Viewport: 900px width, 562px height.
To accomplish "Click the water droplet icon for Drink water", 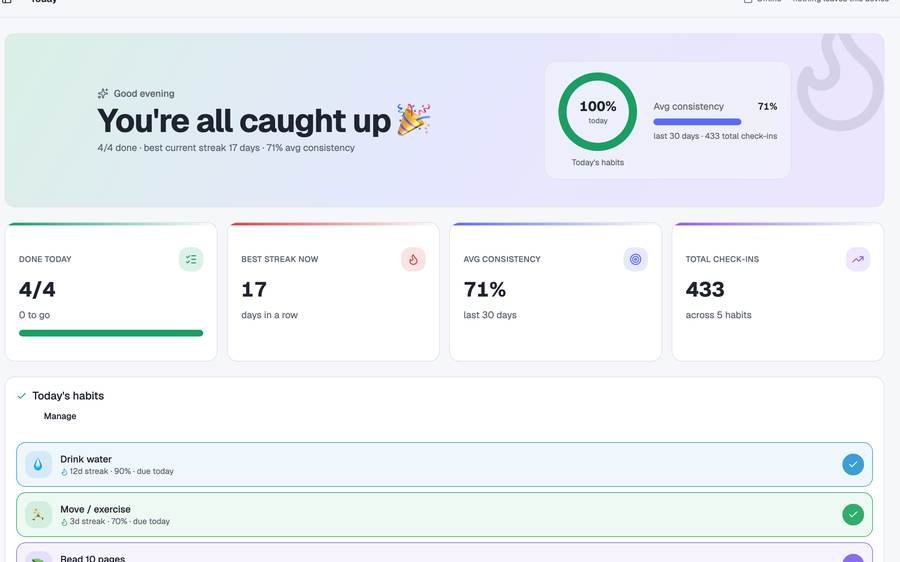I will click(38, 464).
